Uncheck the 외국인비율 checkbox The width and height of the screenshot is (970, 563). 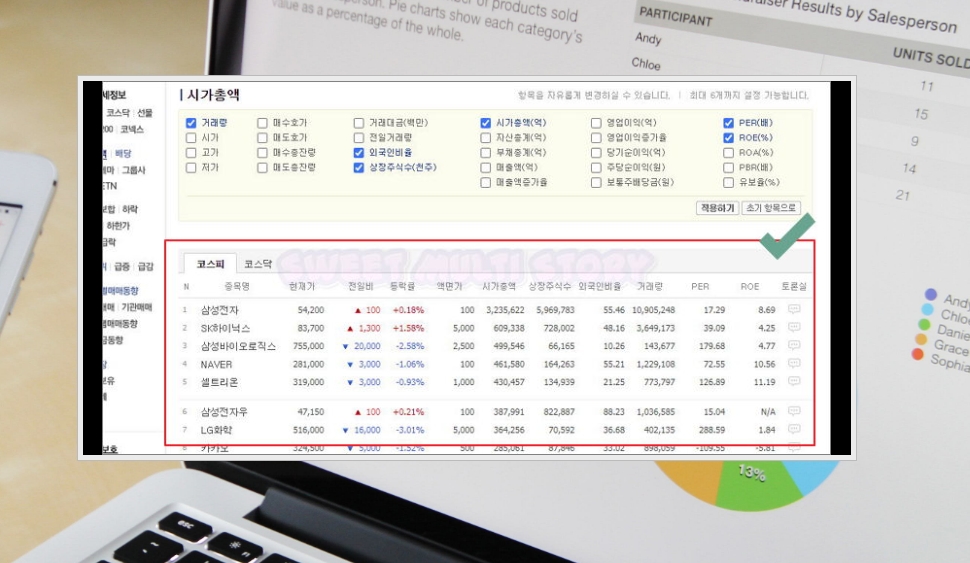click(359, 153)
